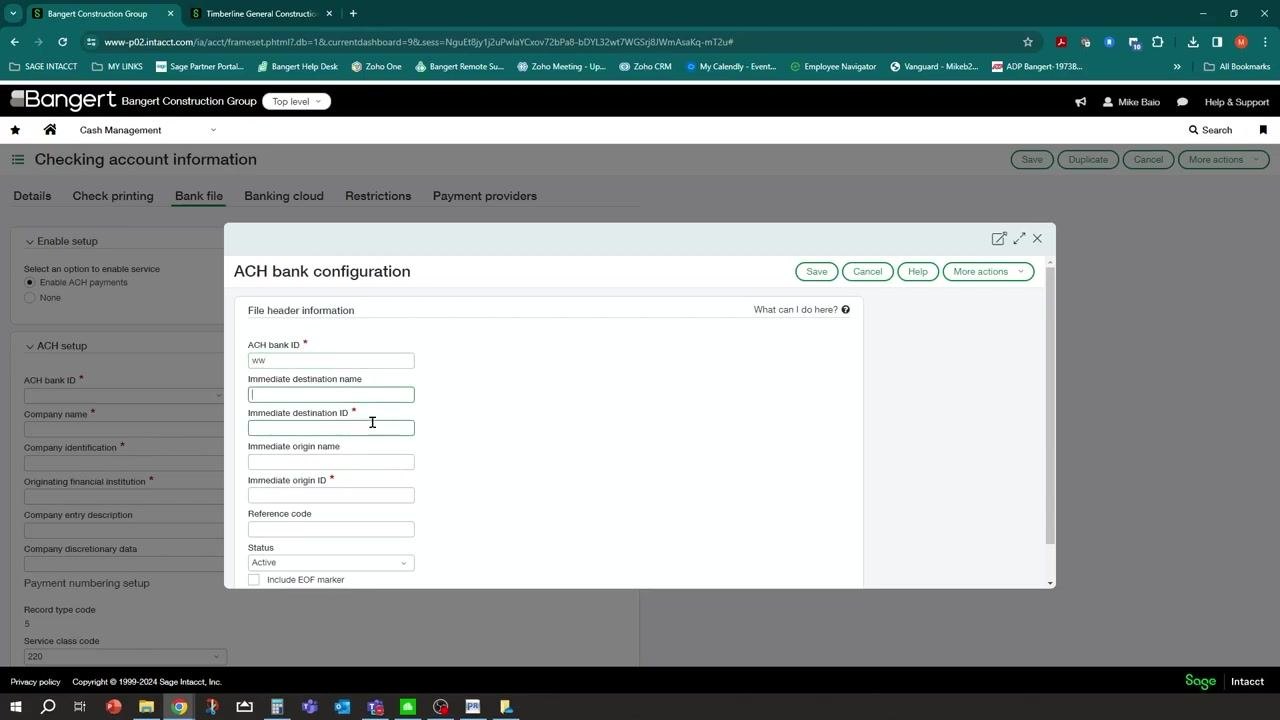Select Enable ACH payments radio button

click(29, 283)
